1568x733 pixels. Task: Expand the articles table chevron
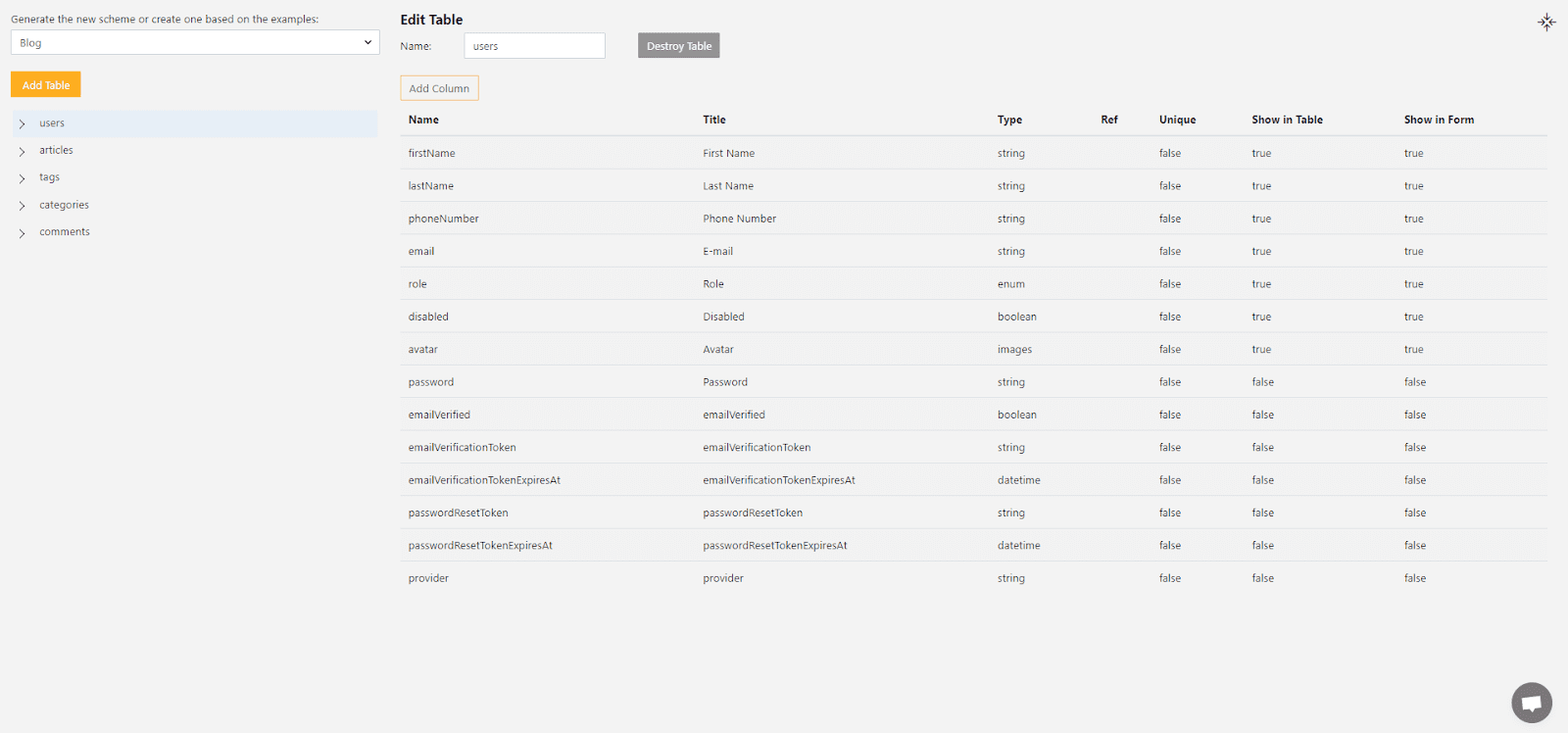[22, 151]
